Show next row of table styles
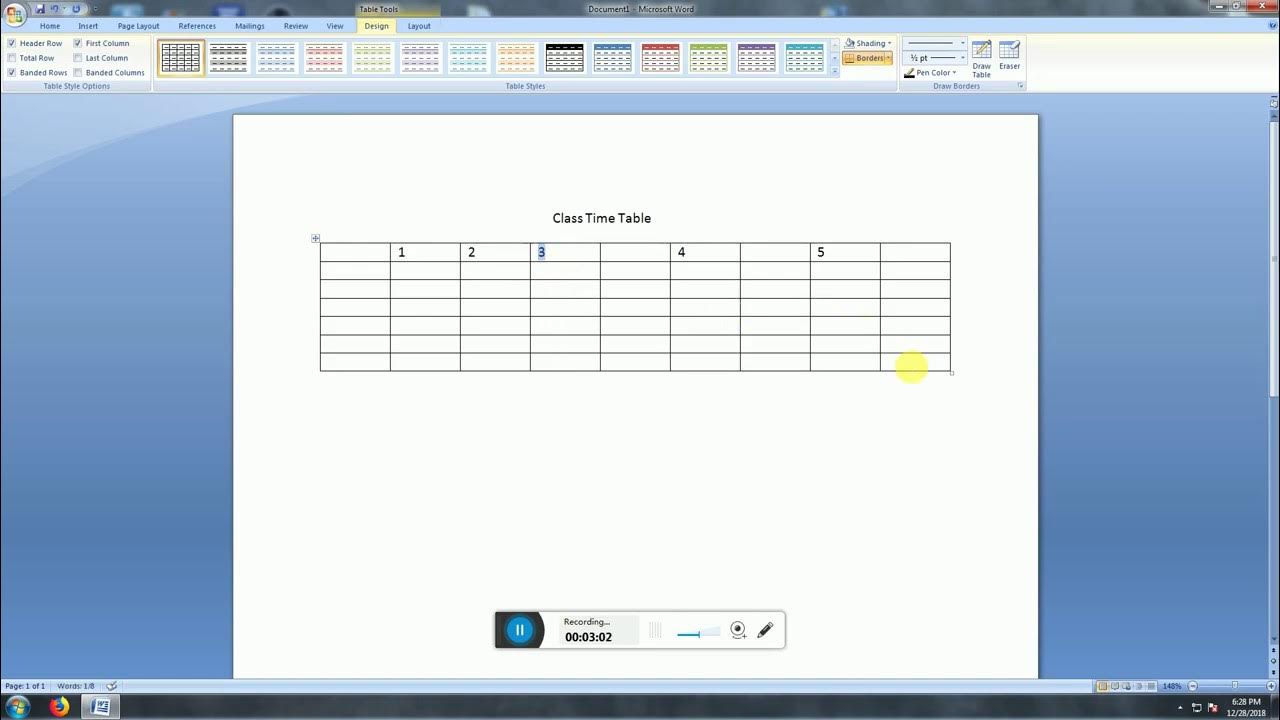The height and width of the screenshot is (720, 1280). (835, 58)
